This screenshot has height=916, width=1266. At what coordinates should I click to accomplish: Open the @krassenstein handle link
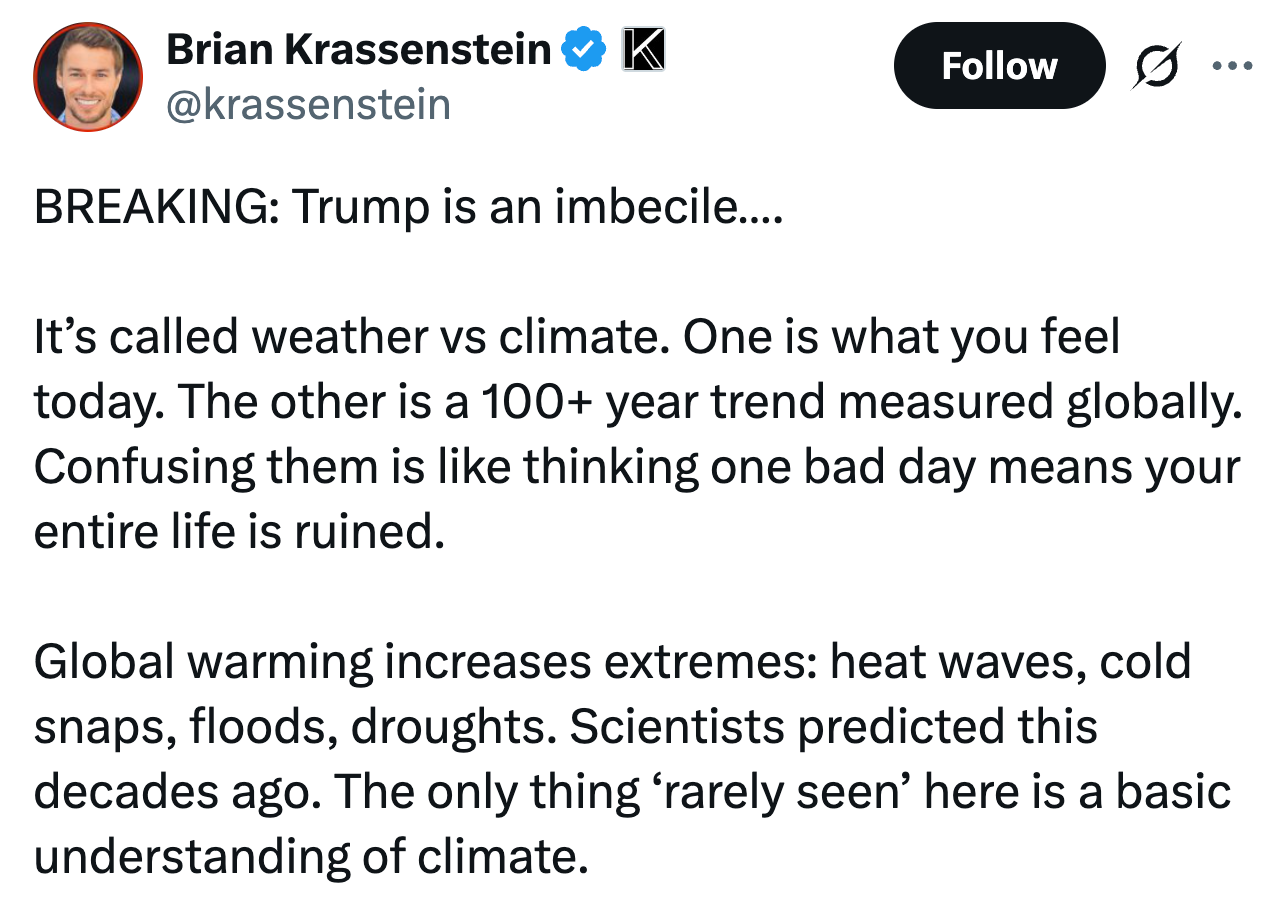[x=308, y=104]
